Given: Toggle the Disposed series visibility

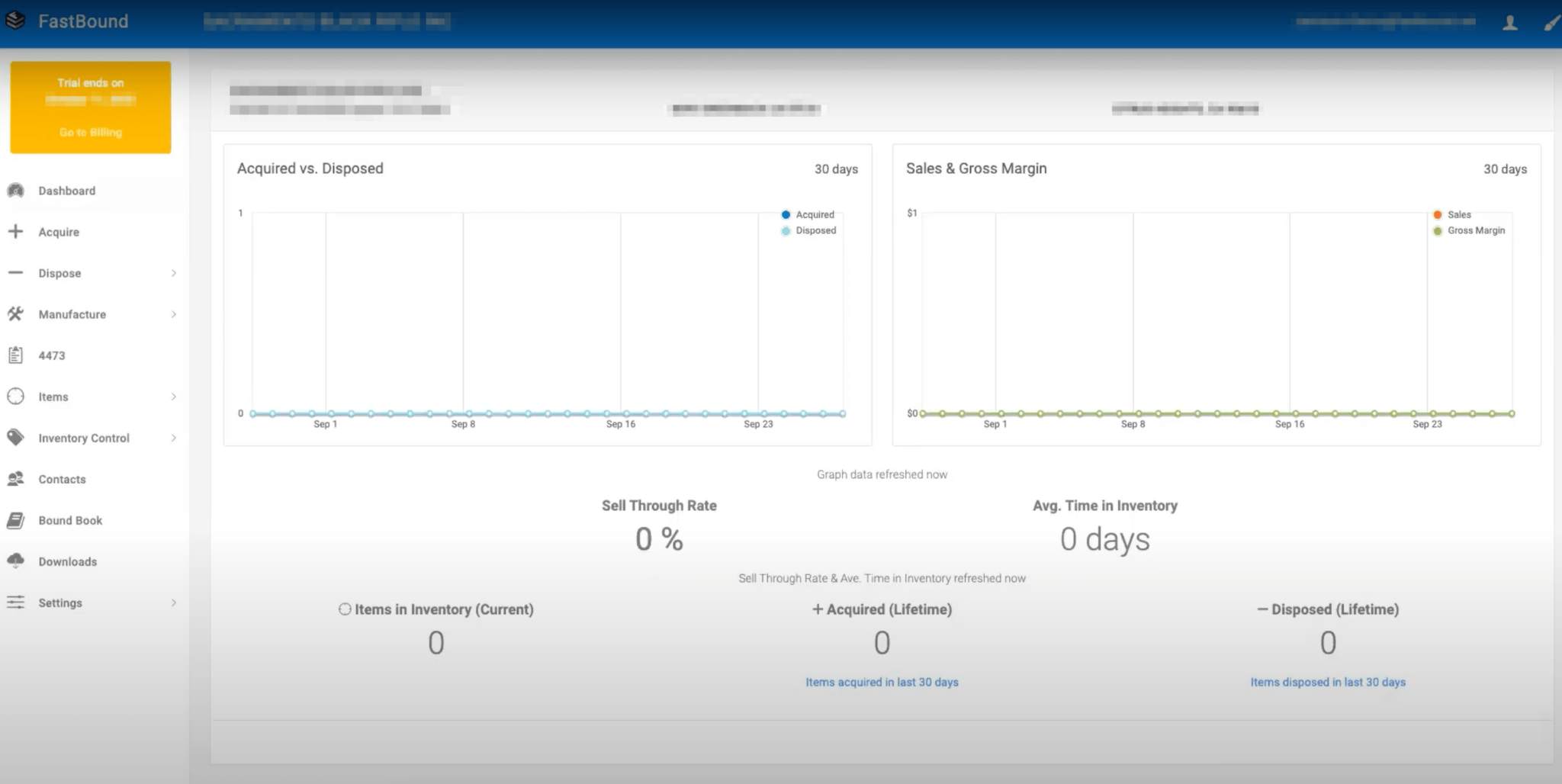Looking at the screenshot, I should tap(808, 230).
